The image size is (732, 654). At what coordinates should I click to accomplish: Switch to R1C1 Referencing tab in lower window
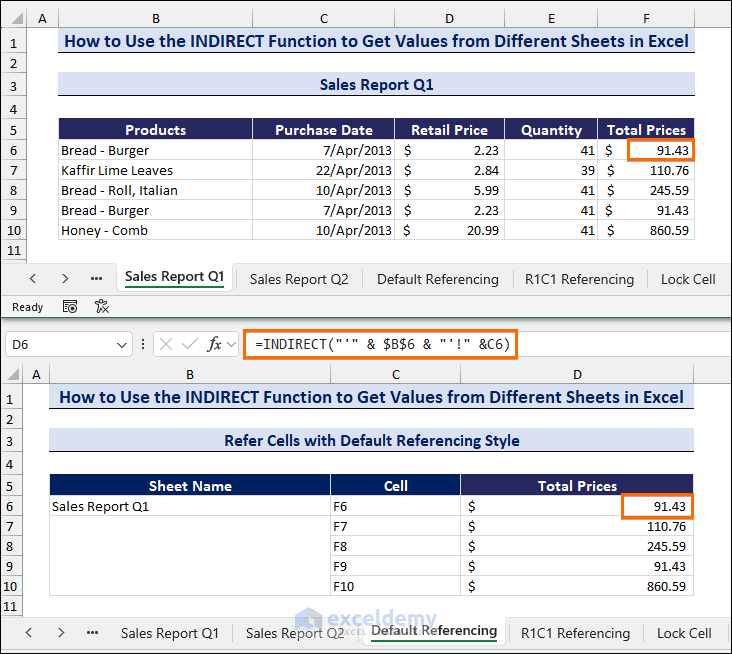[x=575, y=633]
